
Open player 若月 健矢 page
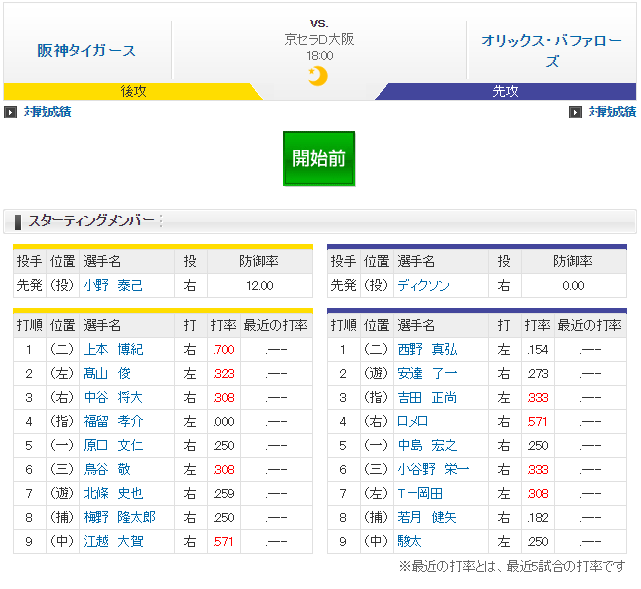427,517
